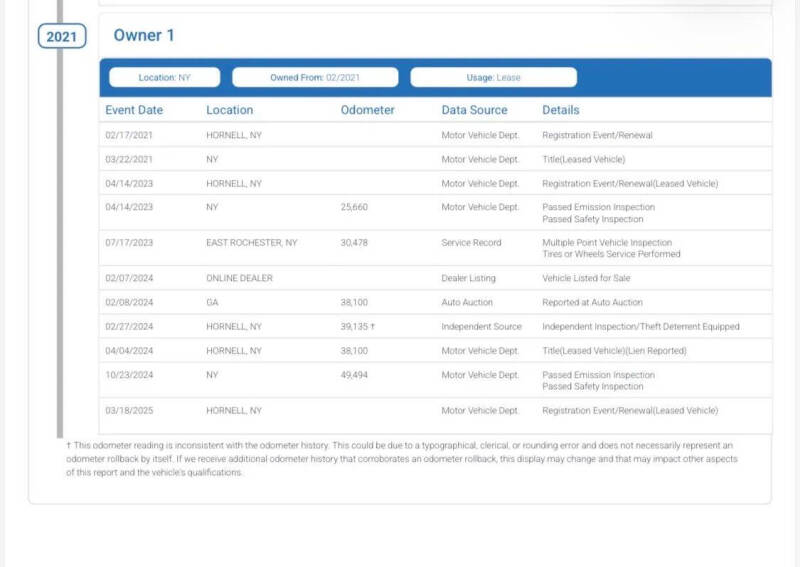Select the Reported at Auto Auction detail

[x=592, y=302]
